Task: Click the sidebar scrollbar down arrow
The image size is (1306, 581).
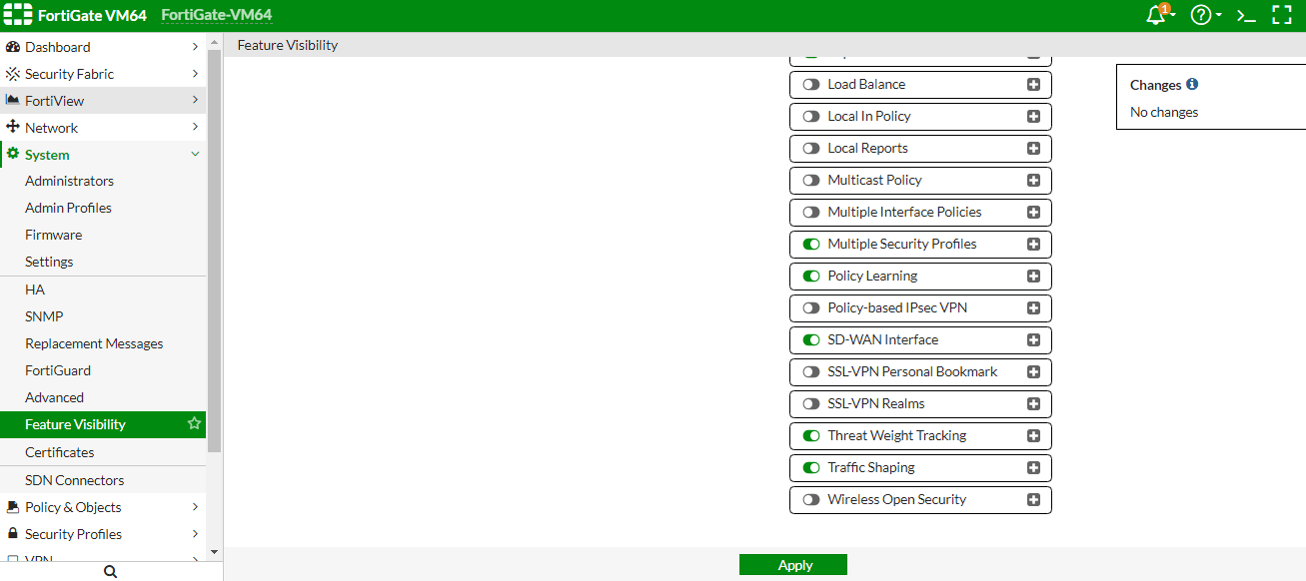Action: (214, 551)
